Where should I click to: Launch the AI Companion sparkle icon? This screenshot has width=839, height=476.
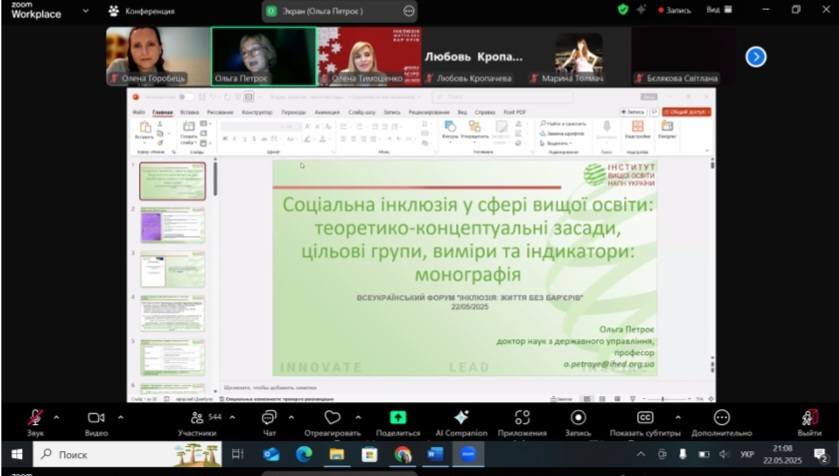coord(461,418)
